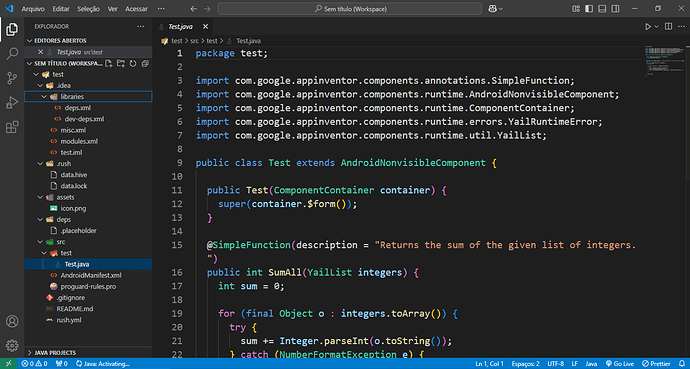Viewport: 690px width, 369px height.
Task: Open the Search view in activity bar
Action: [x=12, y=54]
